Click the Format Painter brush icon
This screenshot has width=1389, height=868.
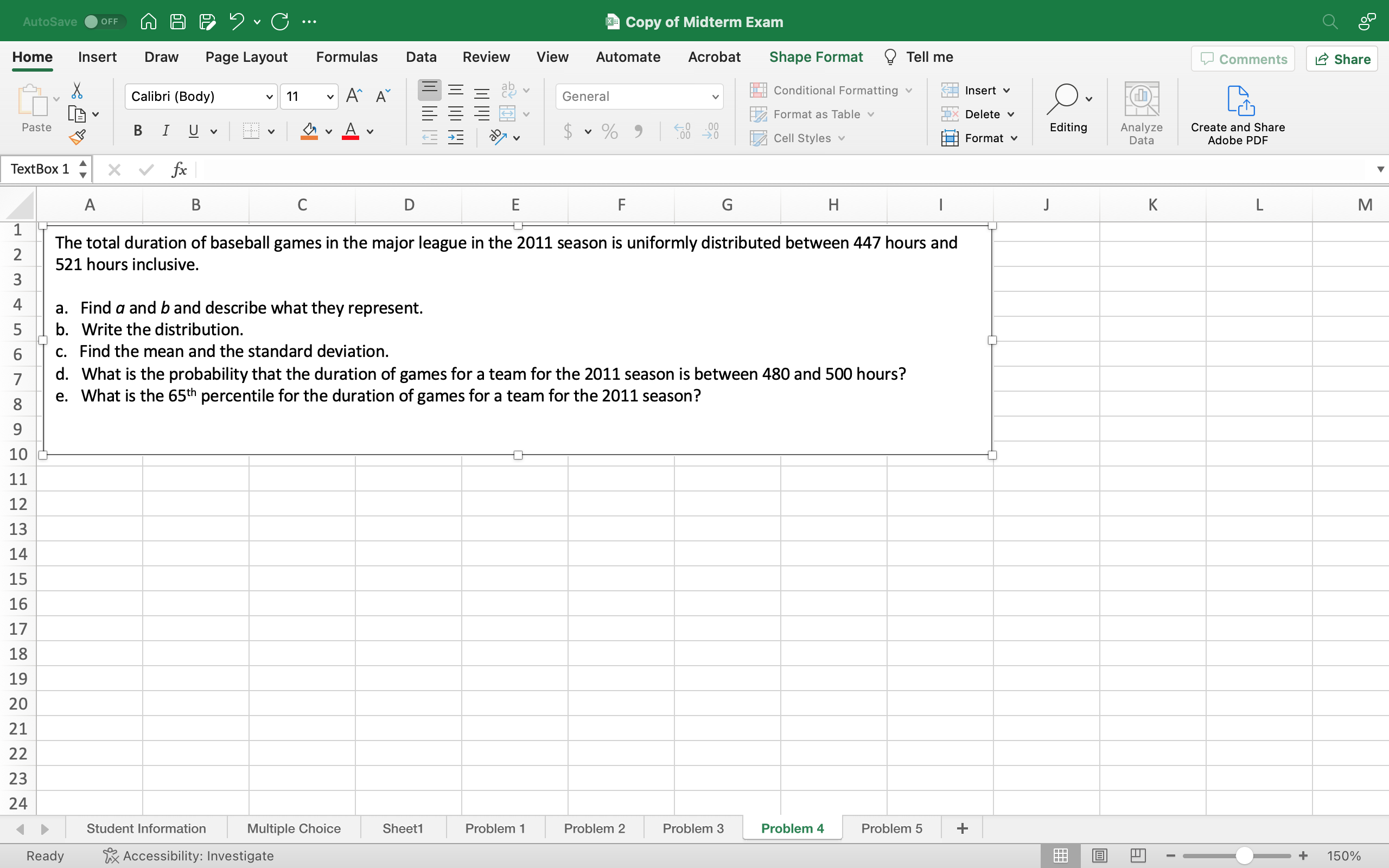(x=78, y=137)
